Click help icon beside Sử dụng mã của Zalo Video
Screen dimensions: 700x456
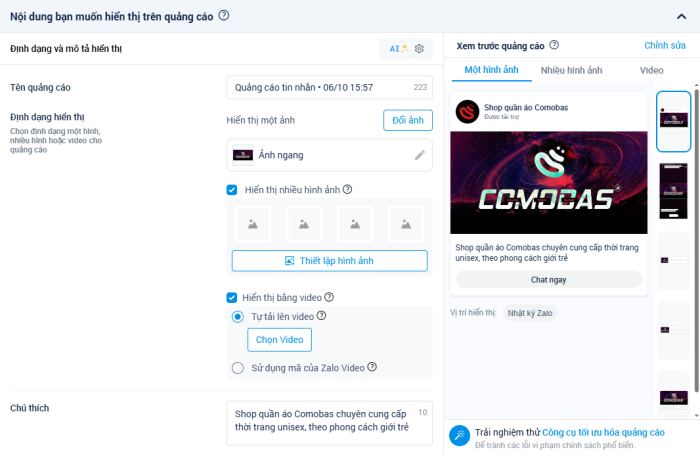click(x=372, y=367)
